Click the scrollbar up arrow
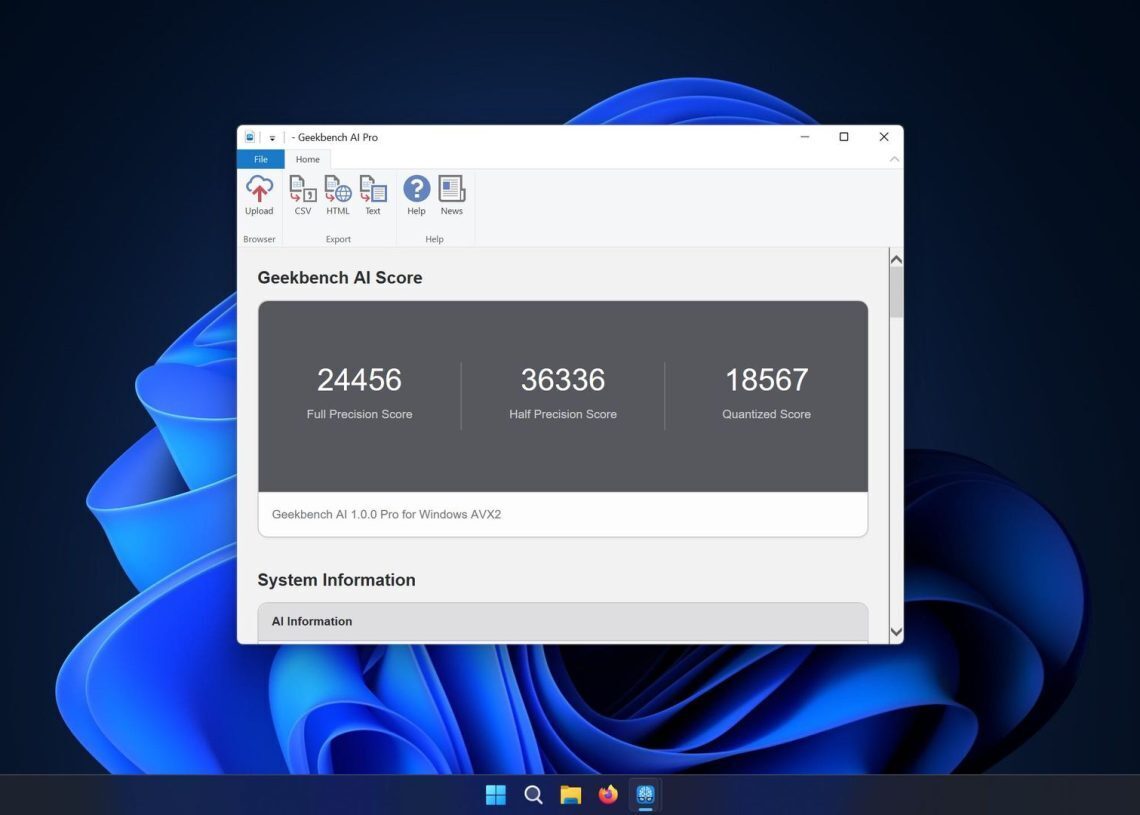Screen dimensions: 1140x815 click(896, 260)
